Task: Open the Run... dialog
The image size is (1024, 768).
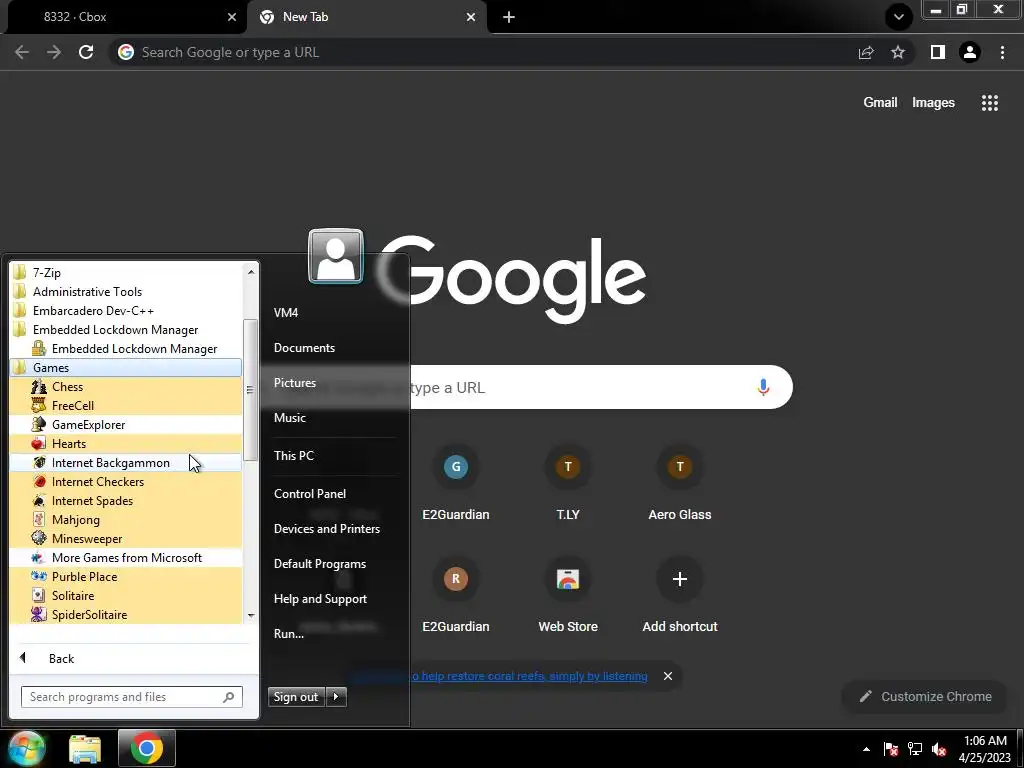Action: [x=333, y=633]
